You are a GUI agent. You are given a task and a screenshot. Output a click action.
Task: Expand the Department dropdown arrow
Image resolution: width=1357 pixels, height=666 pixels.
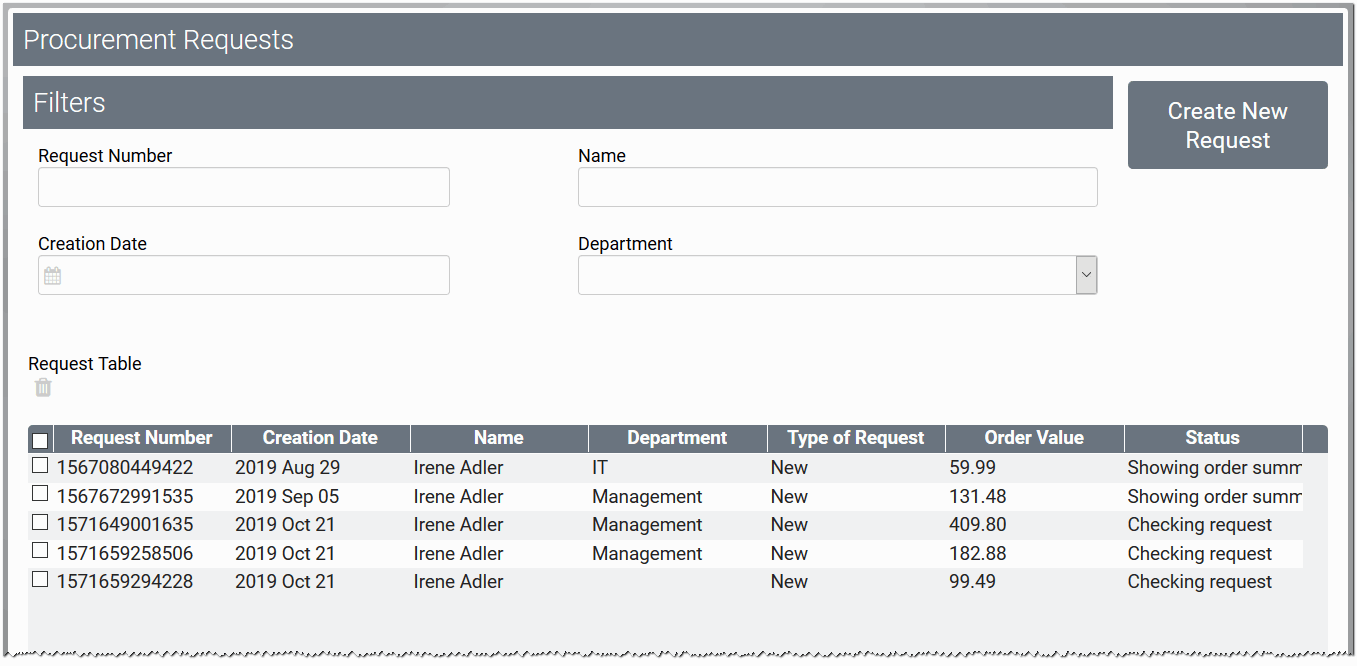(1086, 275)
